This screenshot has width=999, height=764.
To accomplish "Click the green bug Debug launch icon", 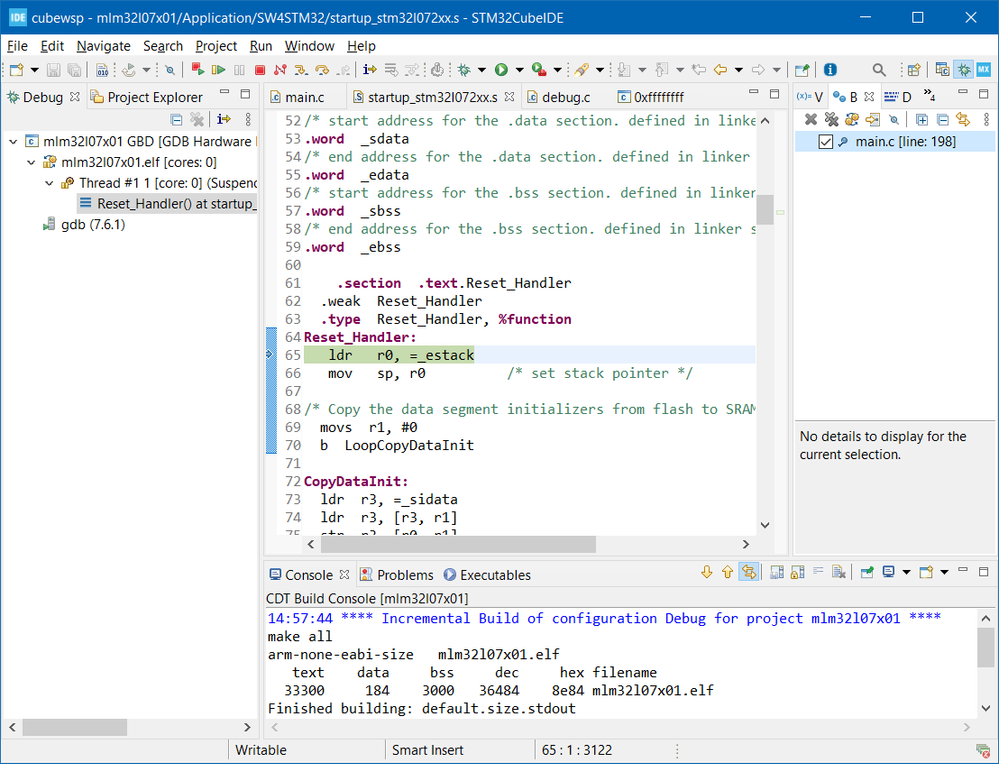I will (464, 69).
